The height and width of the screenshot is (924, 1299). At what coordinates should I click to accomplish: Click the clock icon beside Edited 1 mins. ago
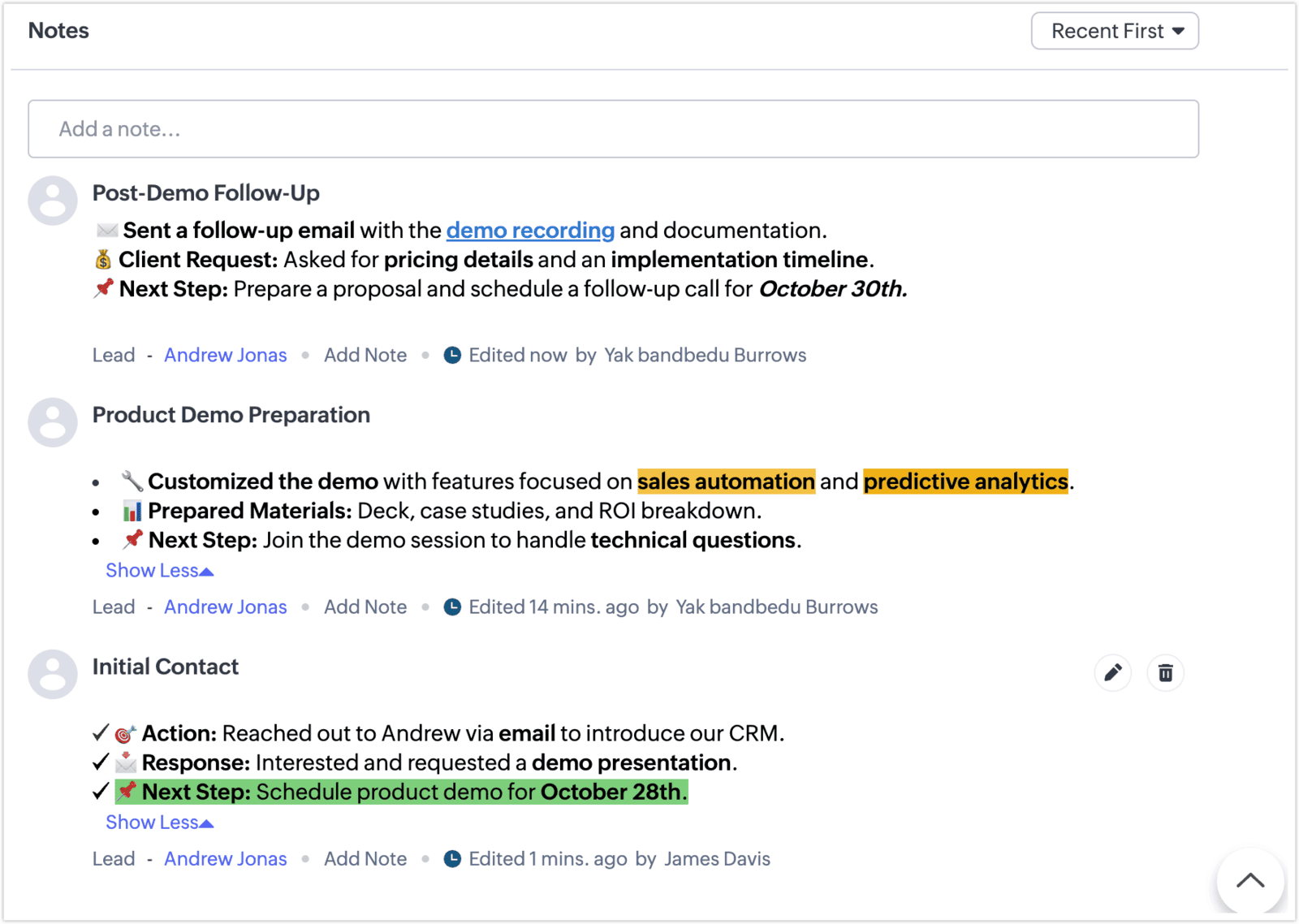click(452, 859)
